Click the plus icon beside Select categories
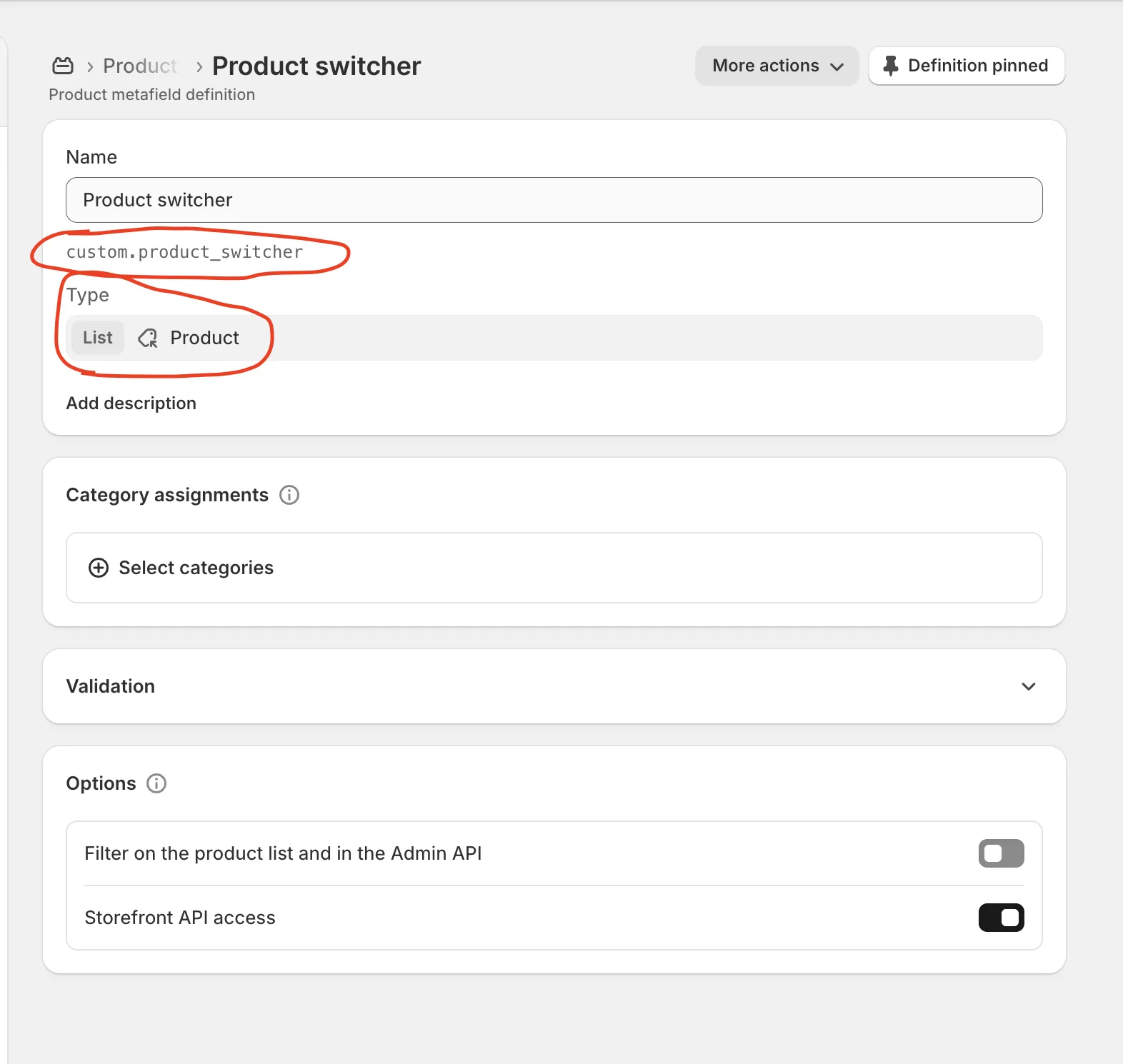1123x1064 pixels. tap(99, 568)
